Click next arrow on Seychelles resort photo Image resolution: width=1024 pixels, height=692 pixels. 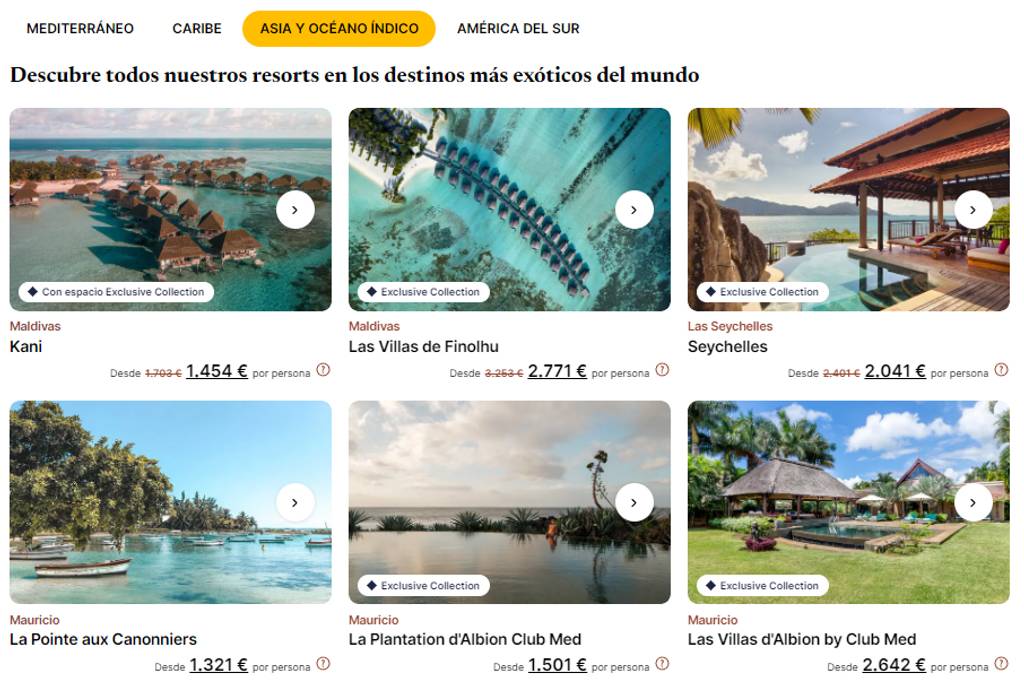point(973,210)
